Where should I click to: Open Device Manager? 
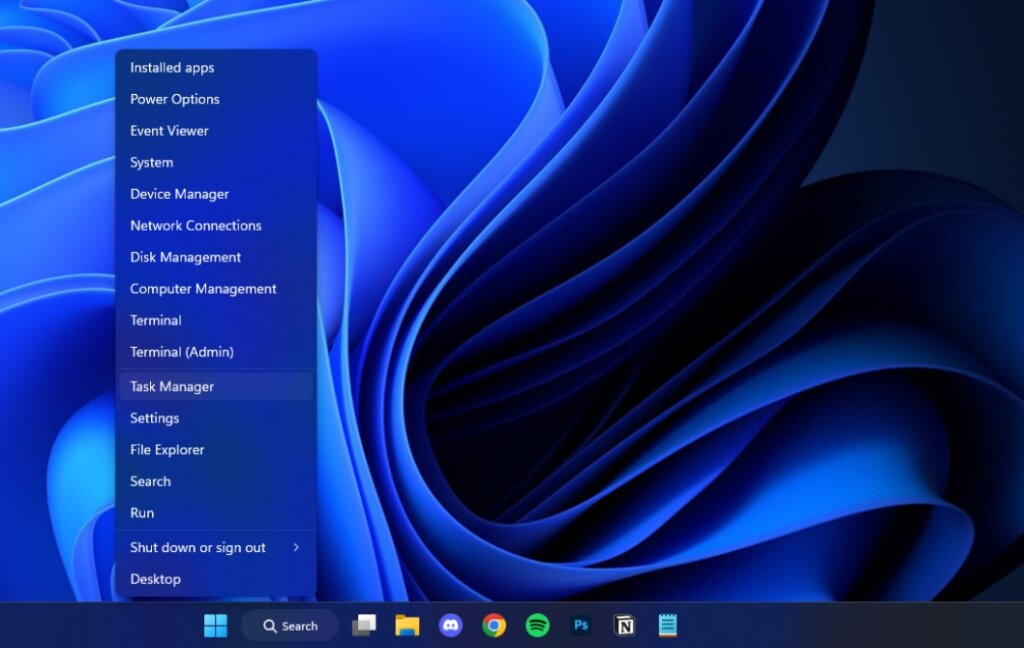point(216,193)
